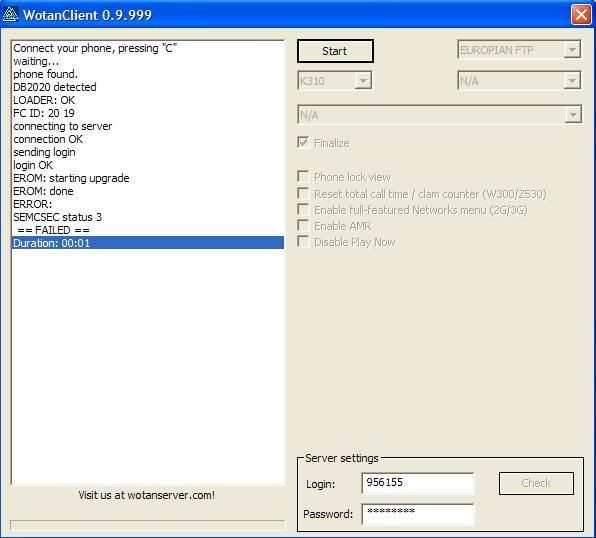Select the "connection OK" log line
Screen dimensions: 596x538
(x=148, y=139)
